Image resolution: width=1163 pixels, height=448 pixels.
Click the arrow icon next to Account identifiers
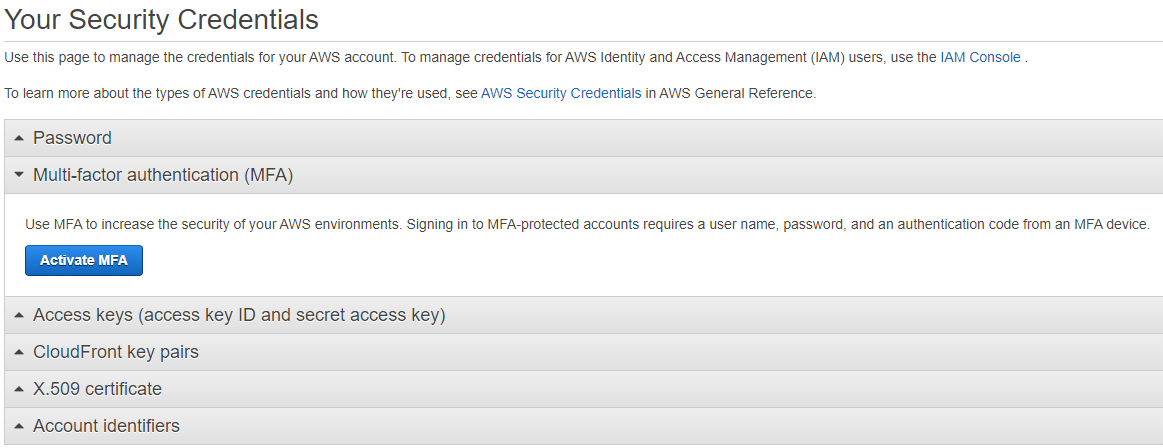(x=19, y=427)
